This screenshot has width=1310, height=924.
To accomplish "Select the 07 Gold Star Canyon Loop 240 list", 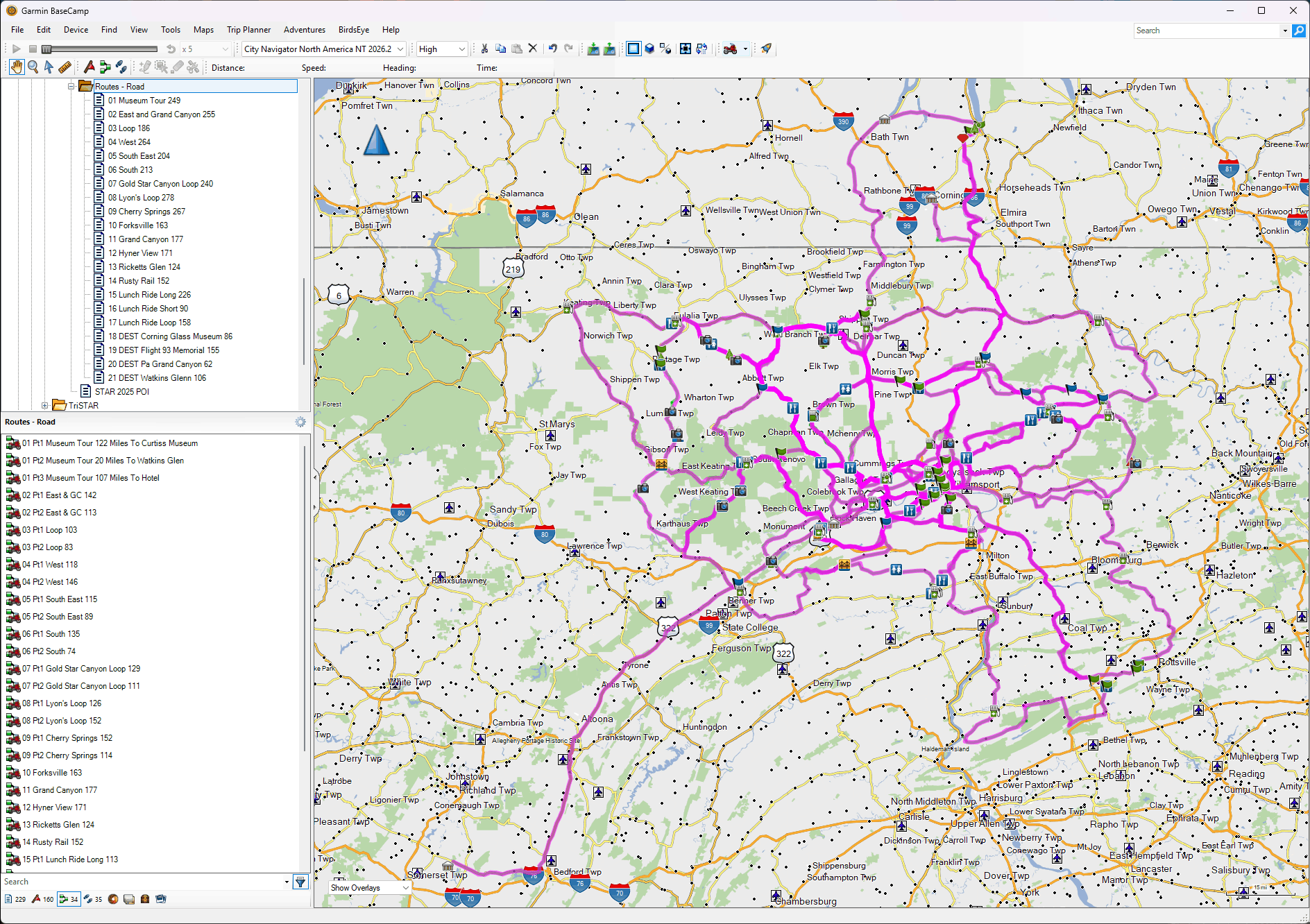I will pos(160,184).
